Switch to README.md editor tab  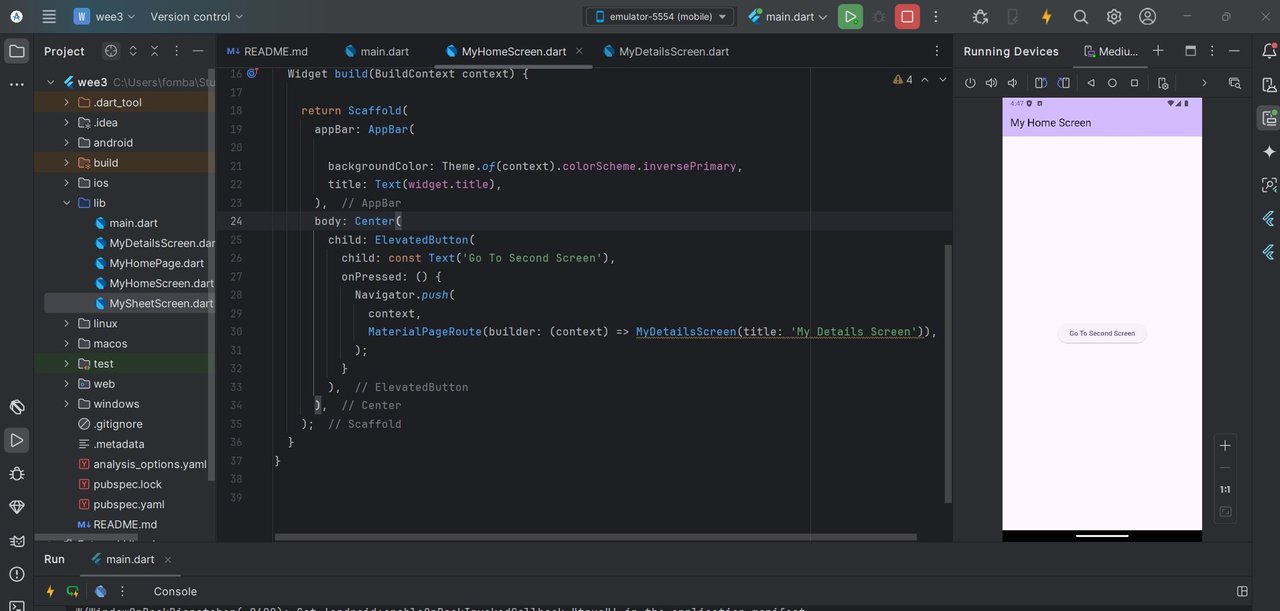(267, 51)
